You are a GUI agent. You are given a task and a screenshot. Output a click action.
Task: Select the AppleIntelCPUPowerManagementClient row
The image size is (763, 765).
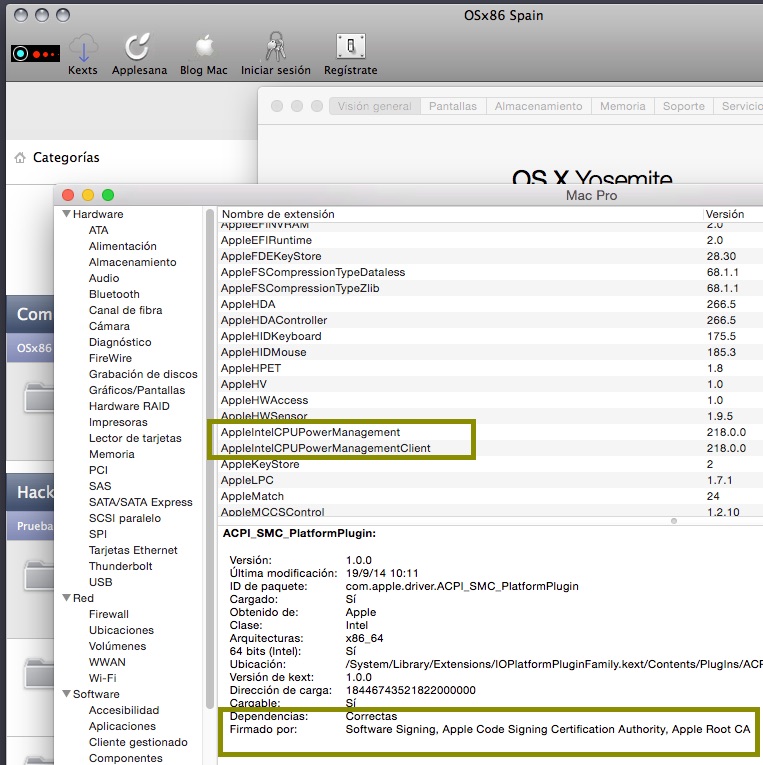tap(490, 448)
